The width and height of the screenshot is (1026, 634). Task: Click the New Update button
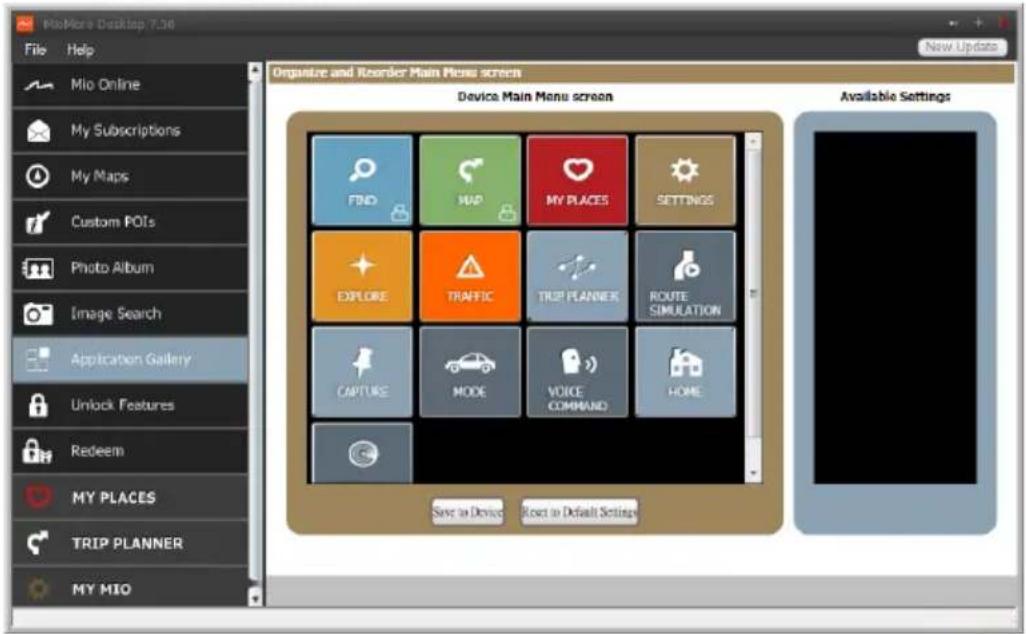(x=962, y=47)
